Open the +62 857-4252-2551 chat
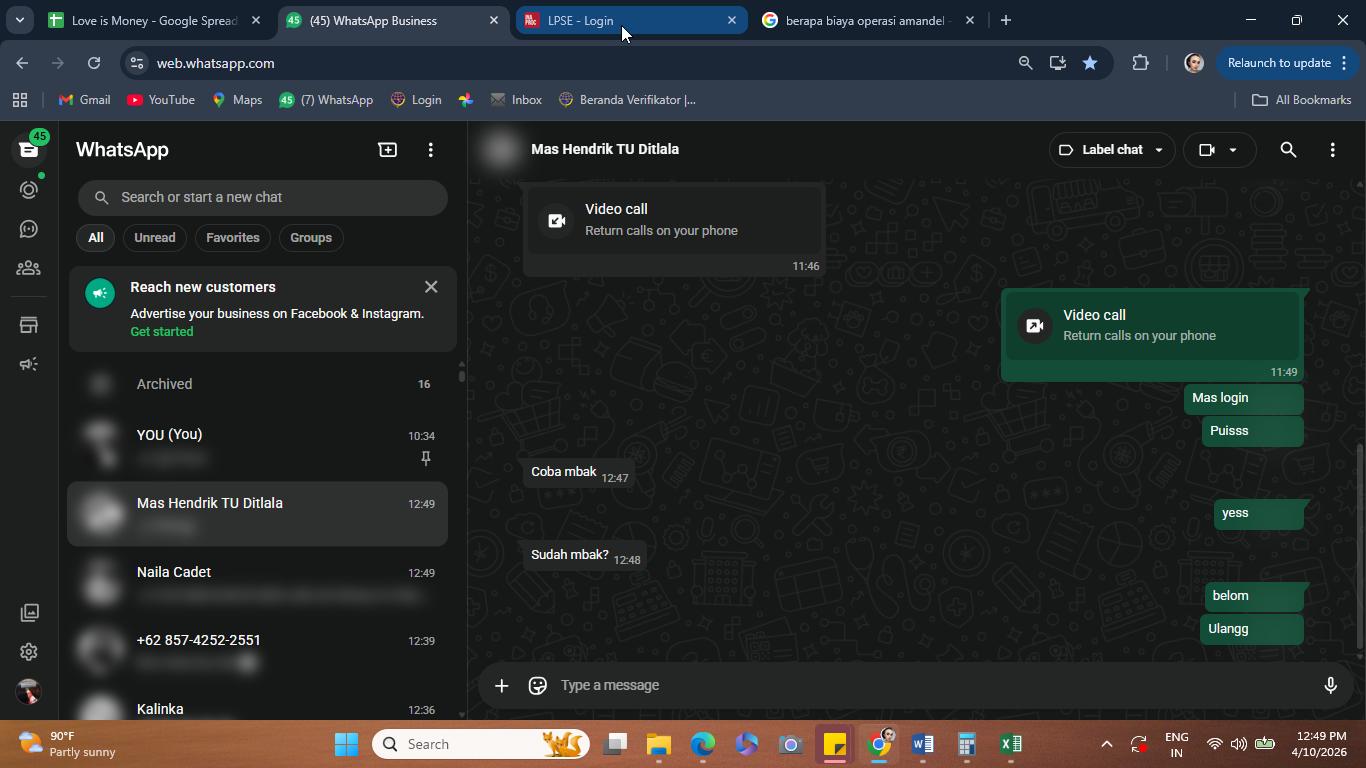This screenshot has height=768, width=1366. tap(258, 651)
